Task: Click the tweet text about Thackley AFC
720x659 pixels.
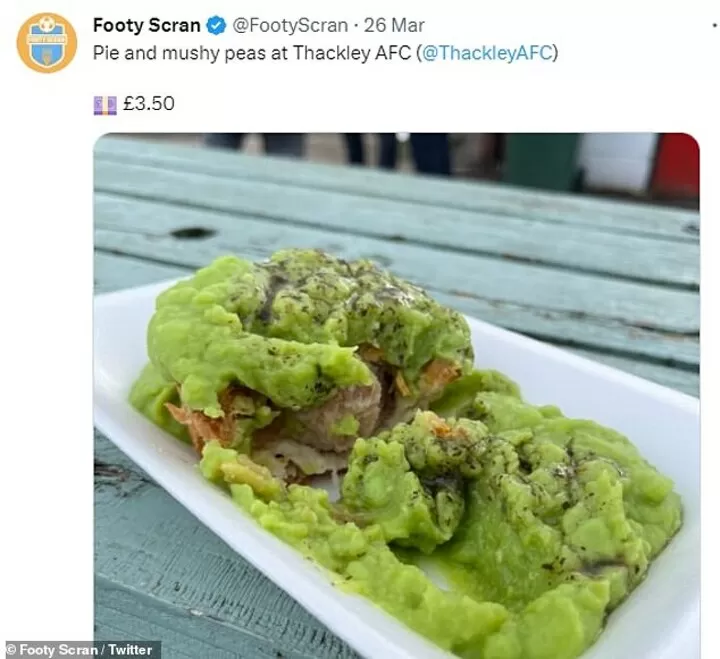Action: pyautogui.click(x=326, y=53)
